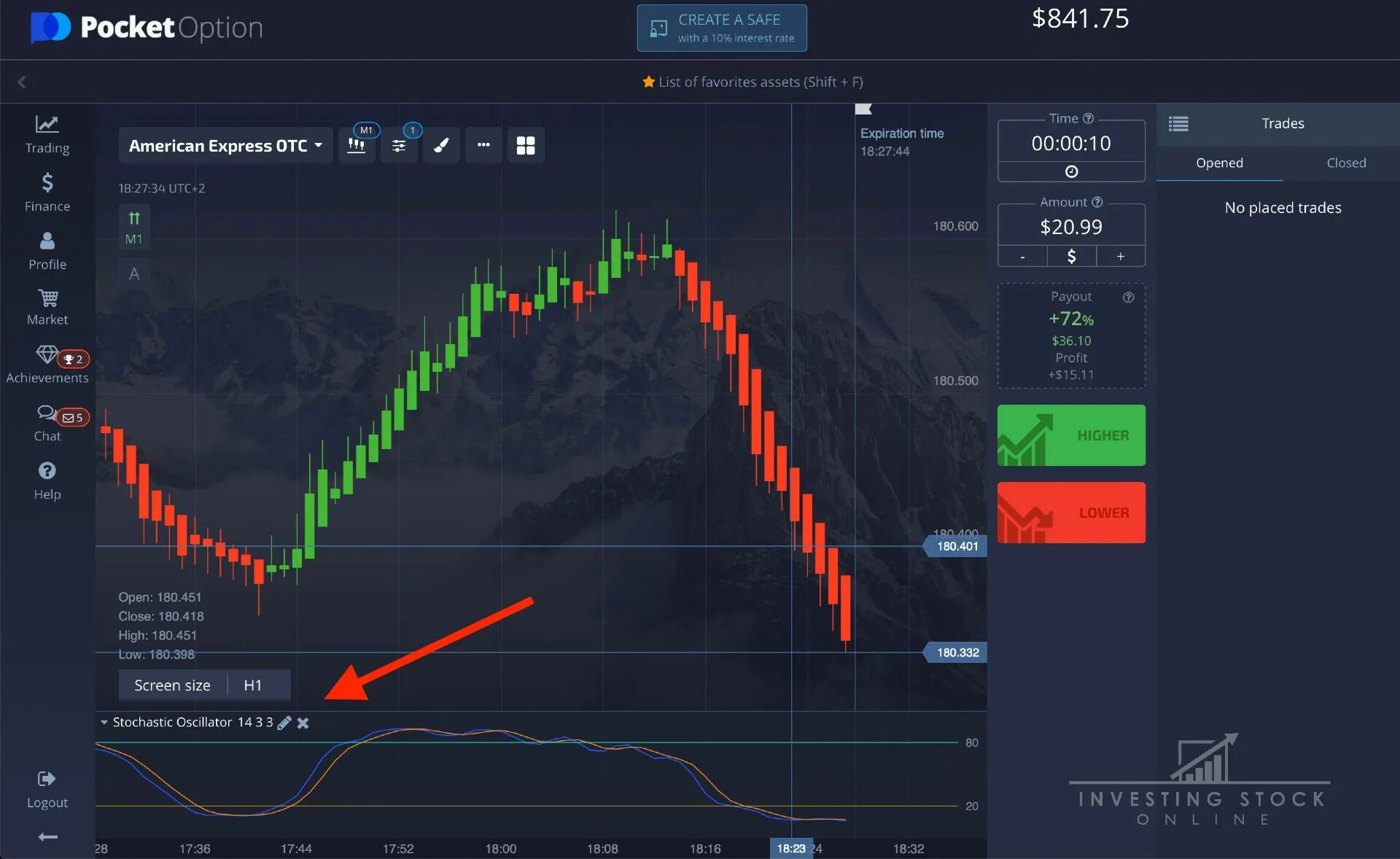The image size is (1400, 859).
Task: Click the No placed trades message
Action: [x=1283, y=208]
